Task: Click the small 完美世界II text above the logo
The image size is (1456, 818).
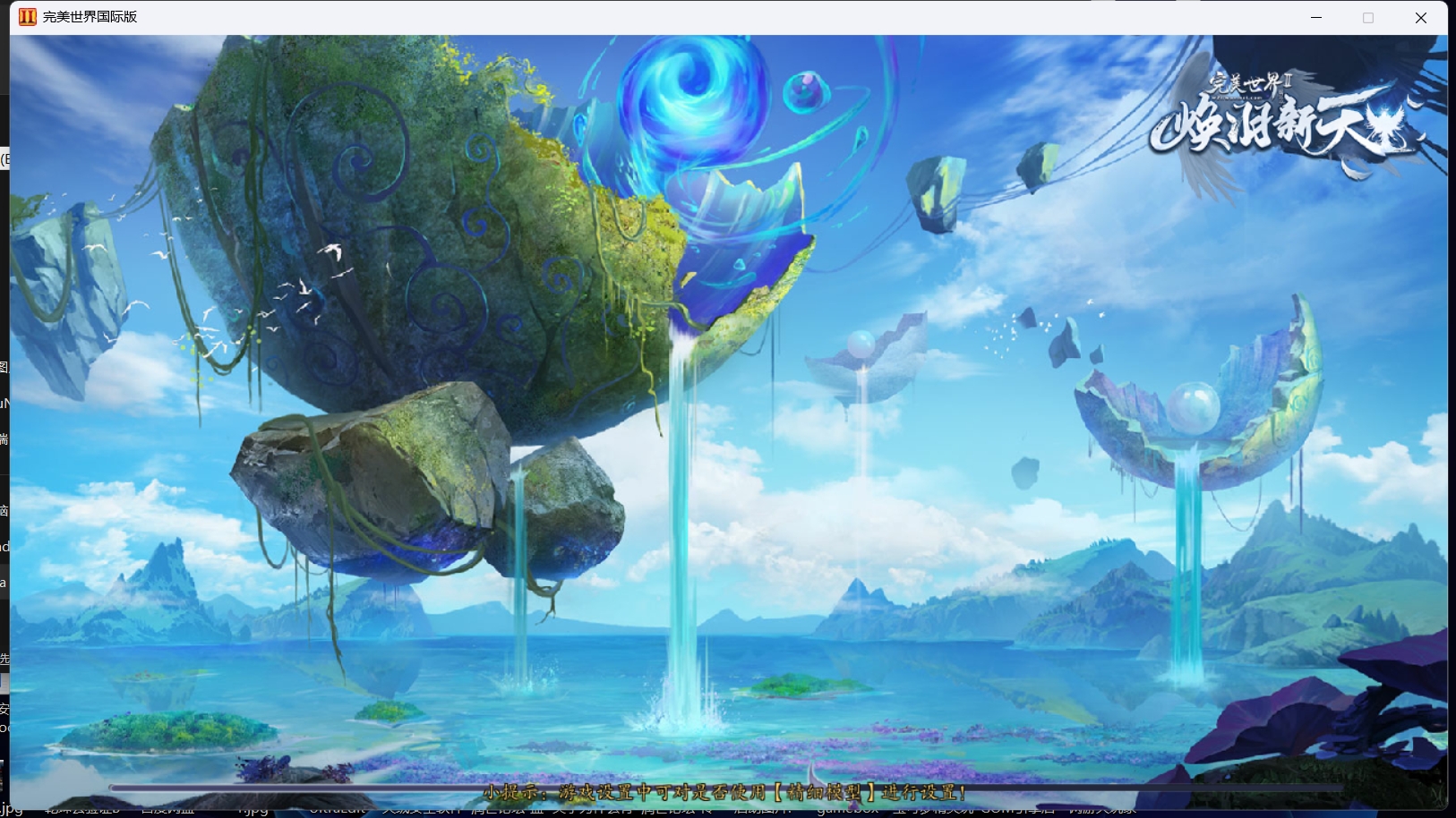Action: click(1251, 83)
